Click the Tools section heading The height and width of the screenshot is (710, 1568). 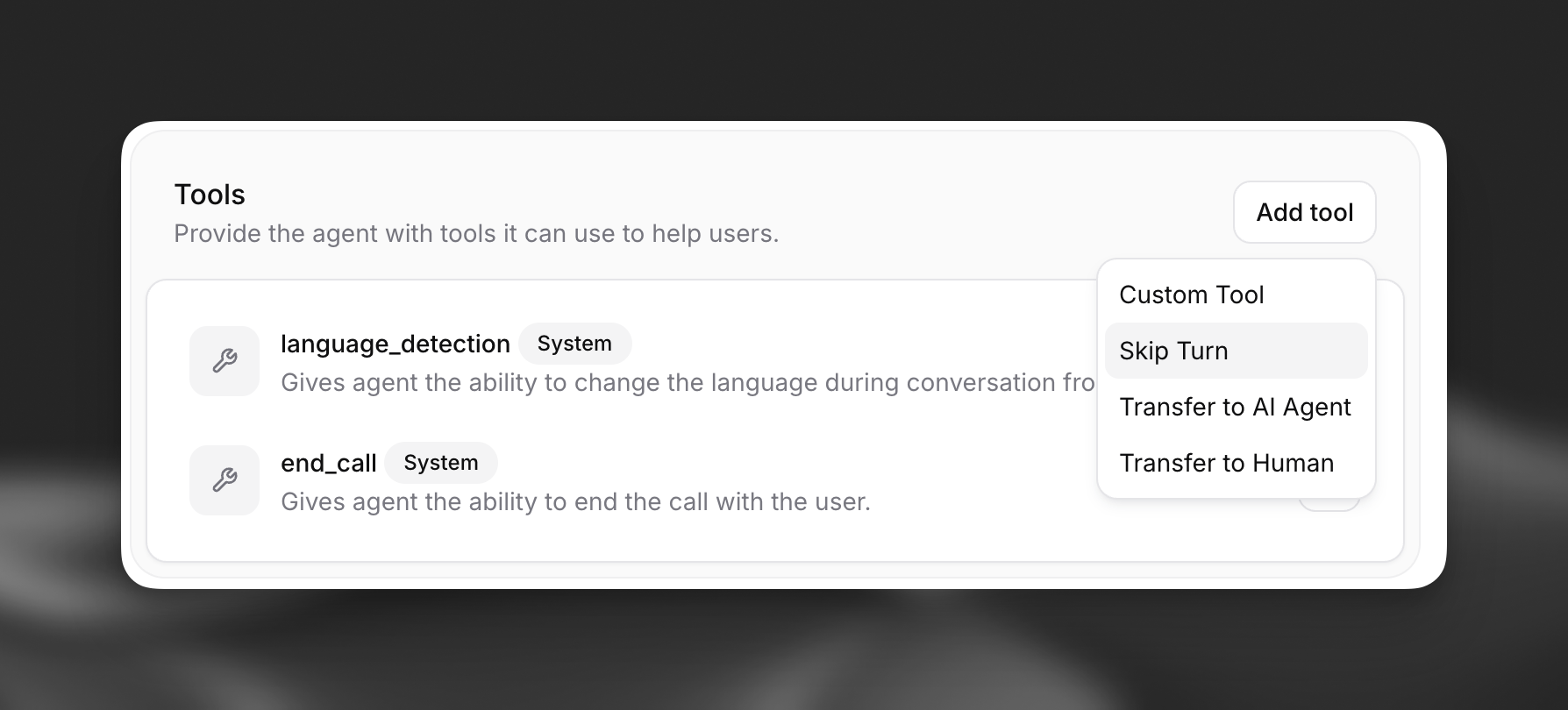(209, 195)
